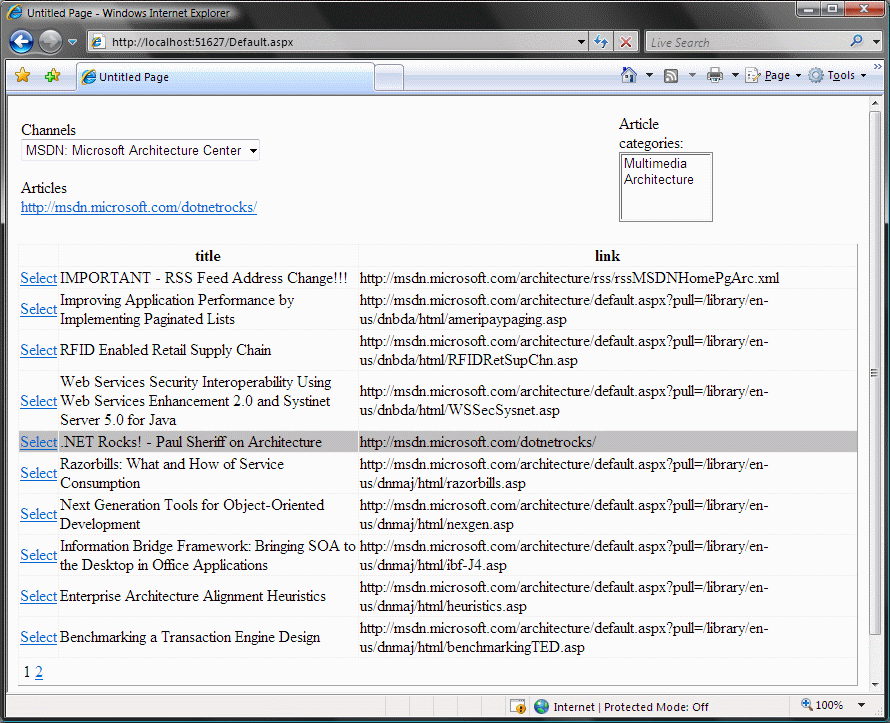The image size is (890, 723).
Task: Stop loading with the red X icon
Action: (x=626, y=42)
